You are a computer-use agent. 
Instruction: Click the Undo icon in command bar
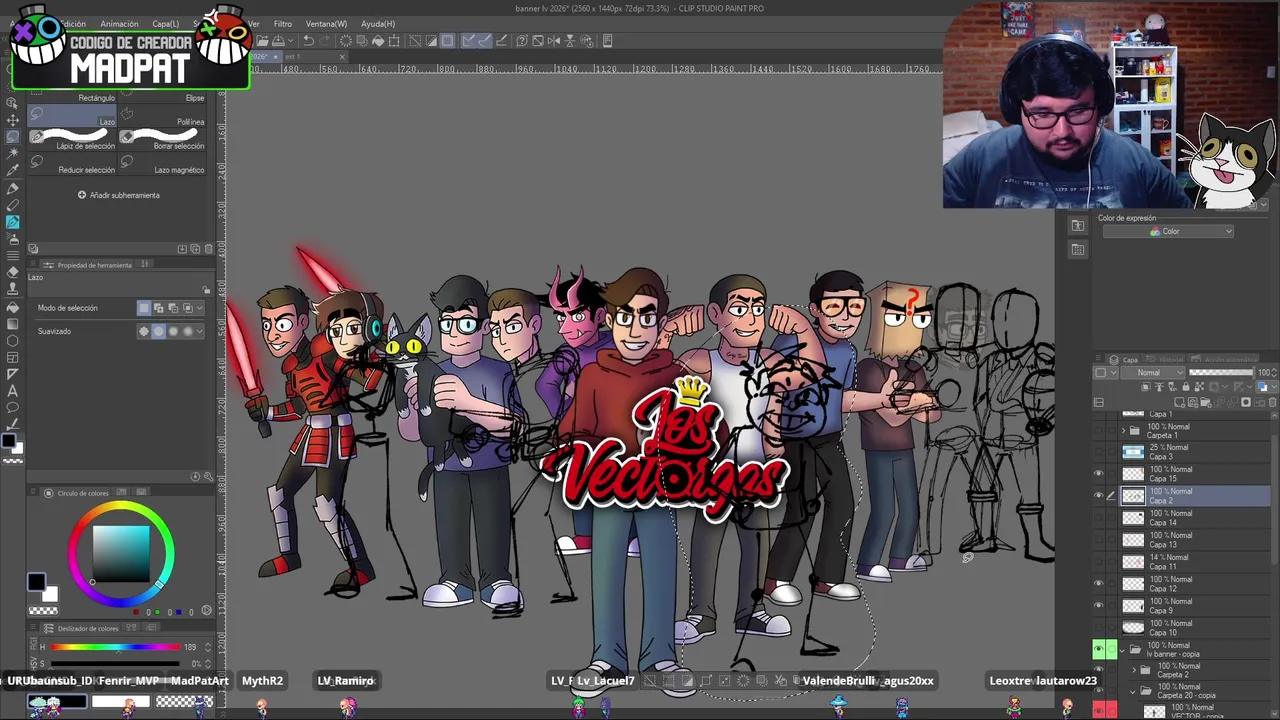(x=308, y=41)
